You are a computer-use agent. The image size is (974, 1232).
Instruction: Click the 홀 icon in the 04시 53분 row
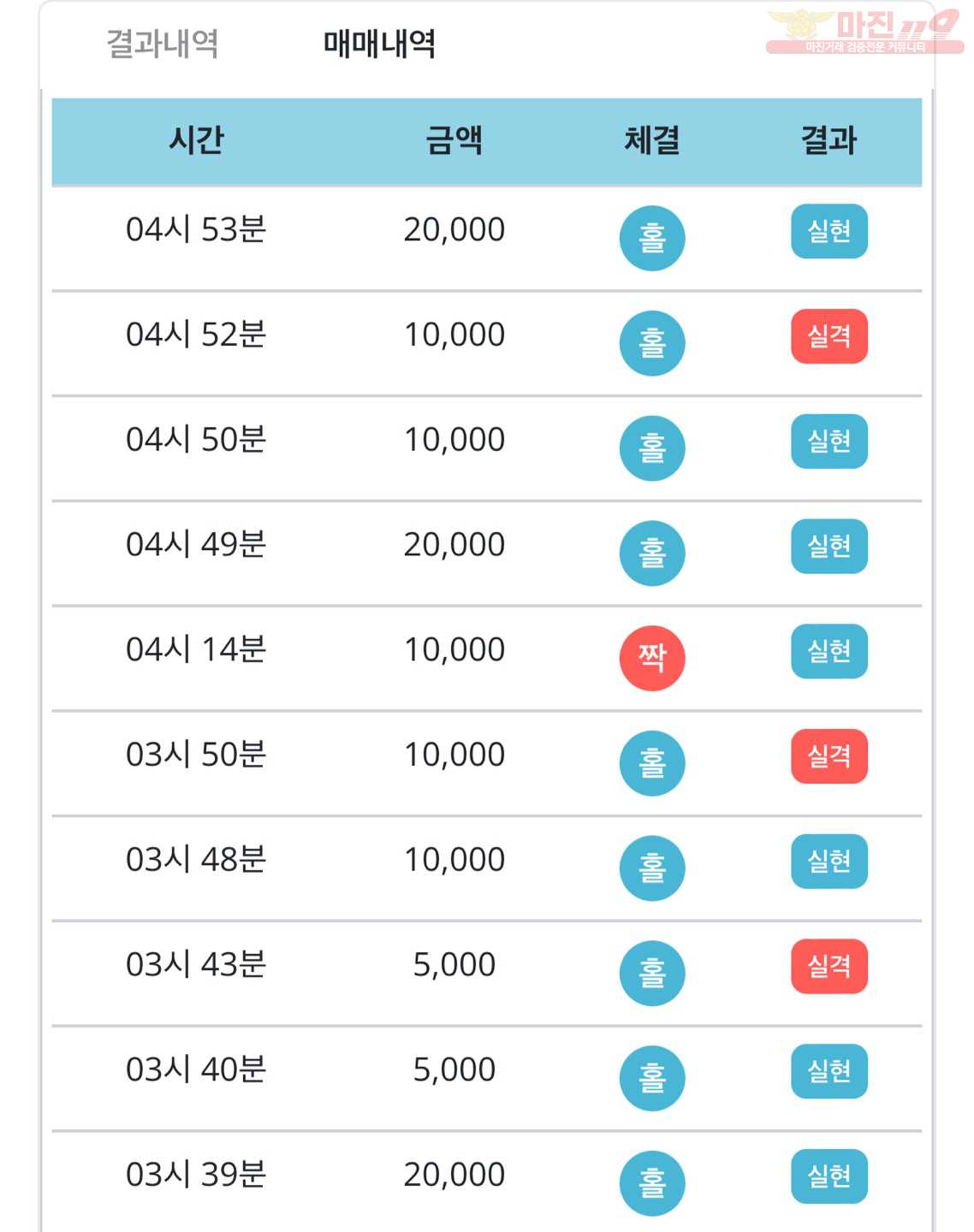click(x=652, y=238)
